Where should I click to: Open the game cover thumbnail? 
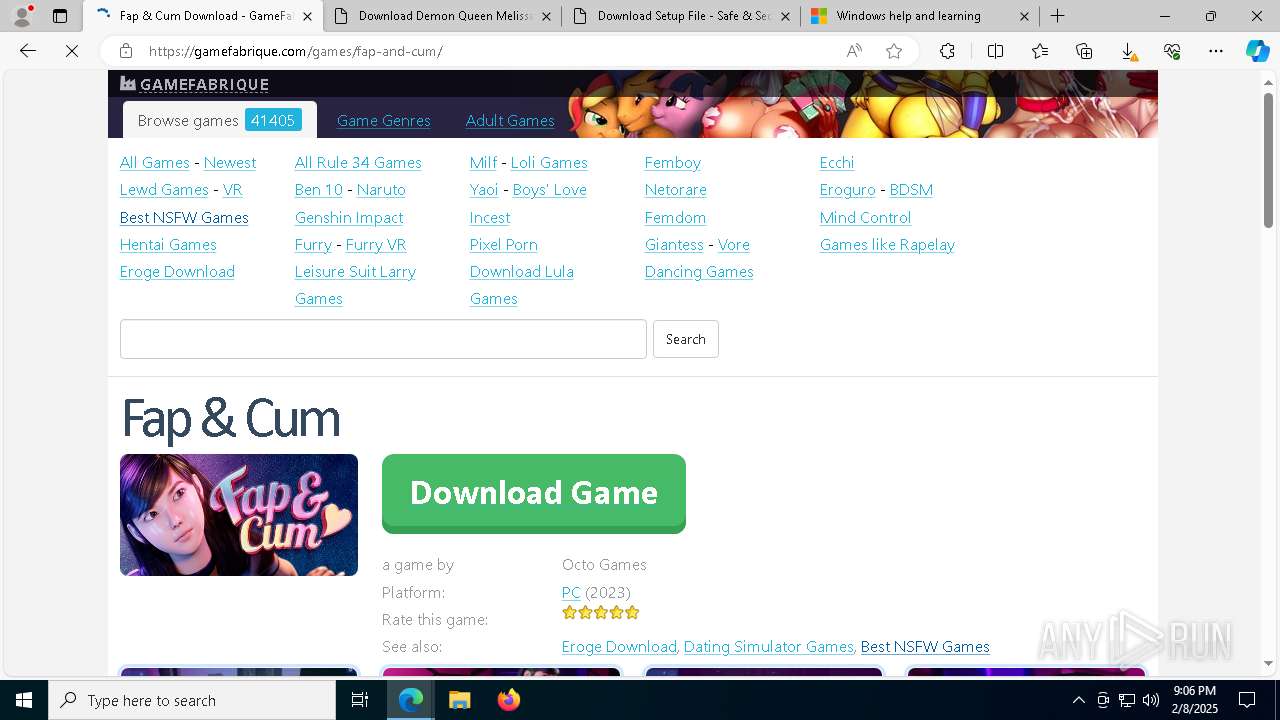pos(239,515)
